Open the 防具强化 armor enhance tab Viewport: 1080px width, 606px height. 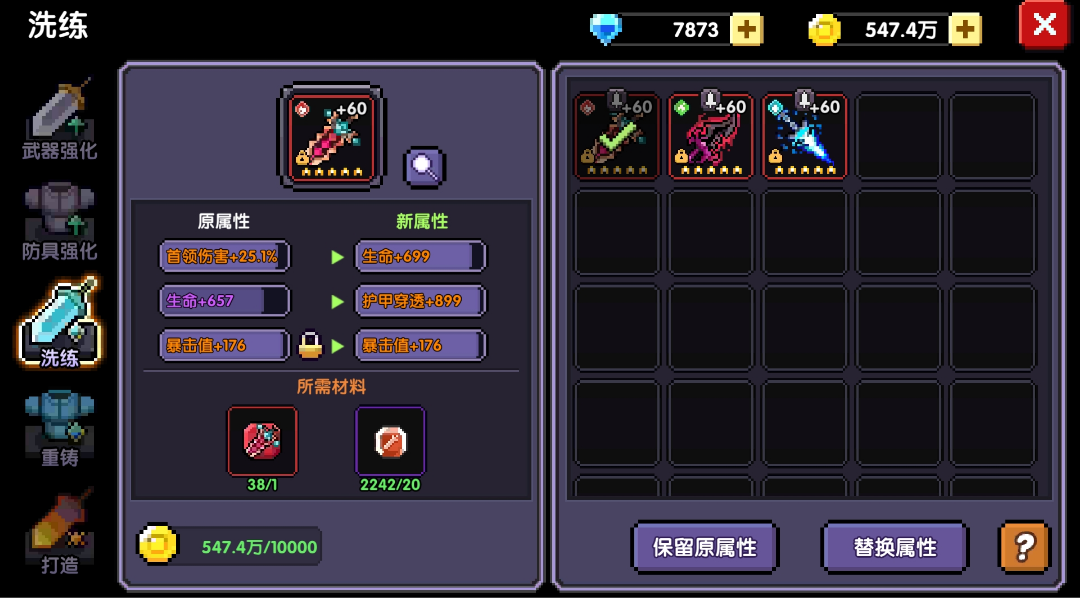click(x=59, y=222)
